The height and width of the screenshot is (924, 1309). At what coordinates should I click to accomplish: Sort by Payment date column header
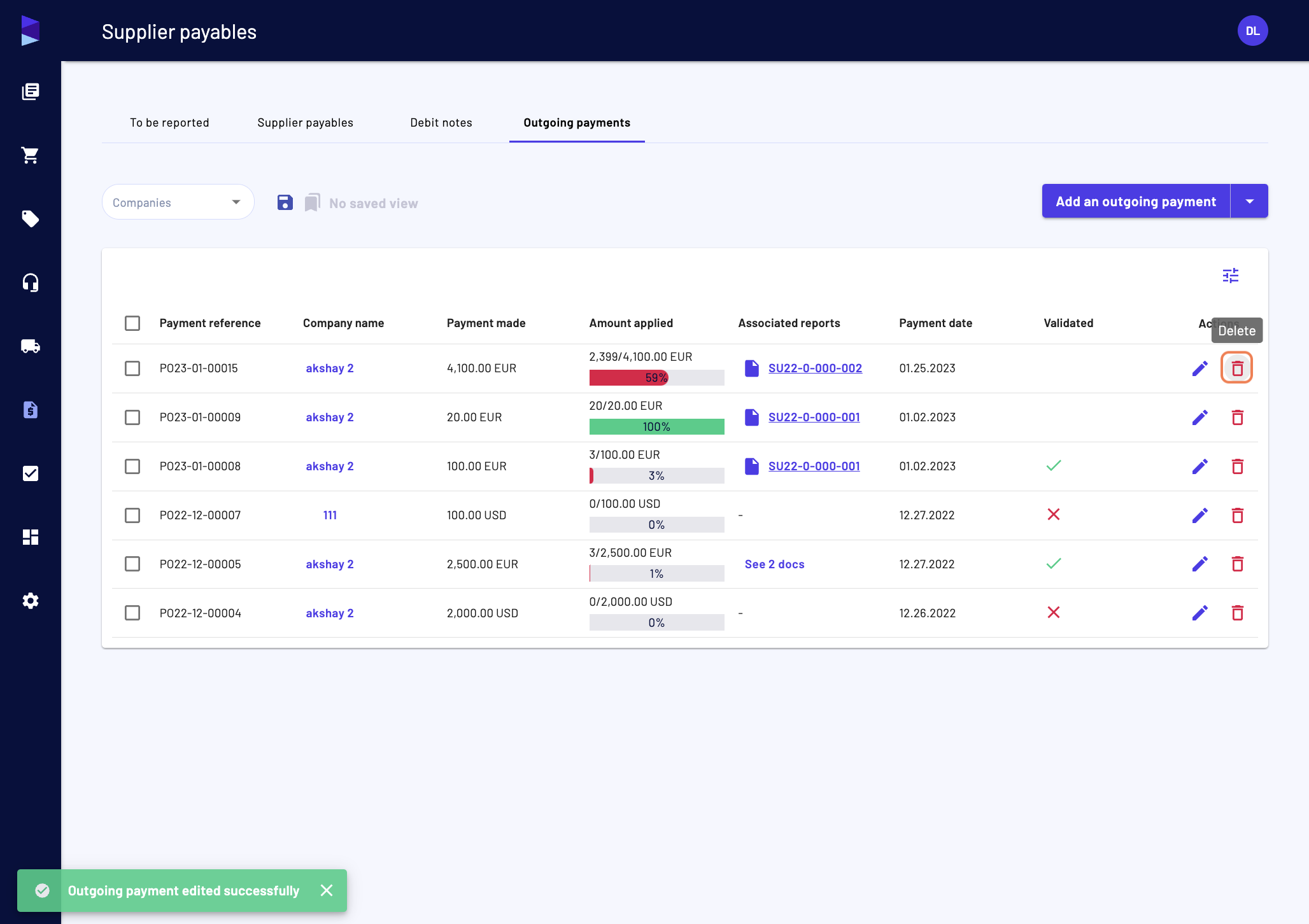pos(935,323)
